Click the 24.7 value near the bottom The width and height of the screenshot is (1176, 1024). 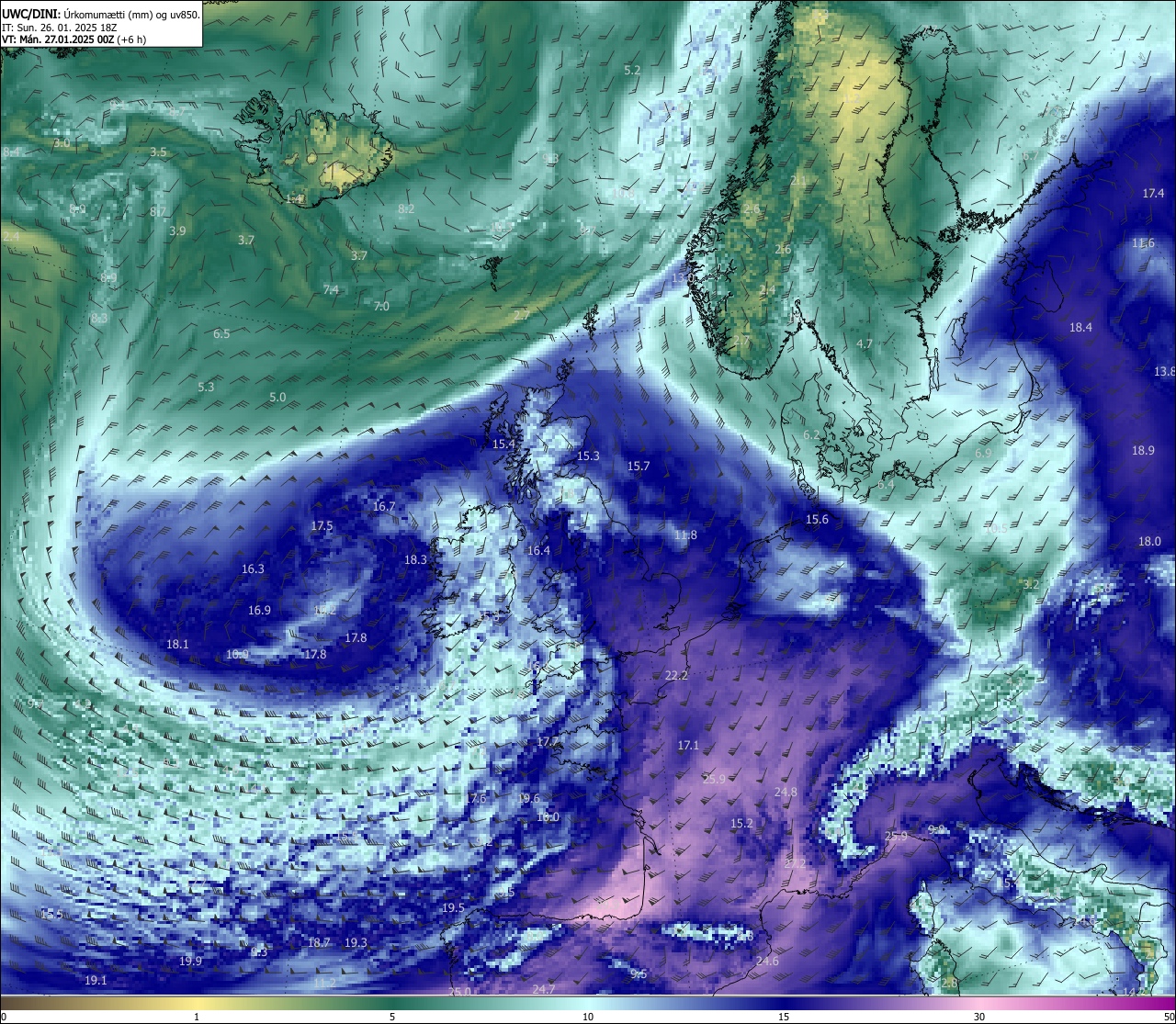pos(543,989)
